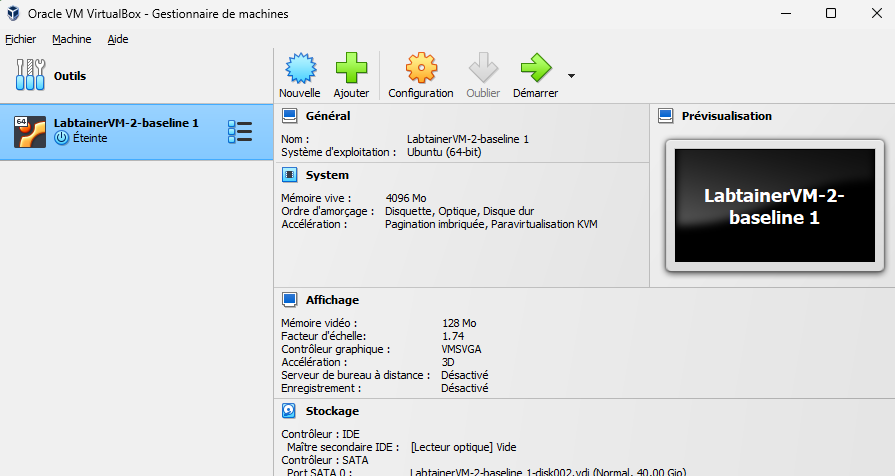
Task: Select the LabtainerVM-2-baseline 1 machine entry
Action: coord(125,131)
